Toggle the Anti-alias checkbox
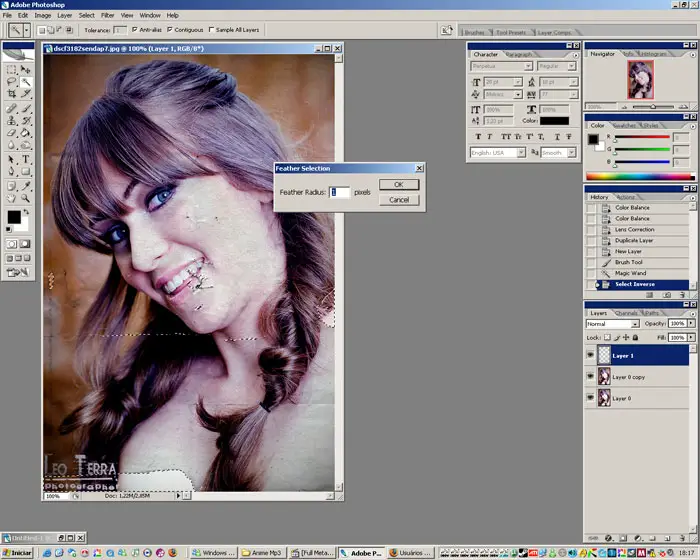 click(135, 30)
